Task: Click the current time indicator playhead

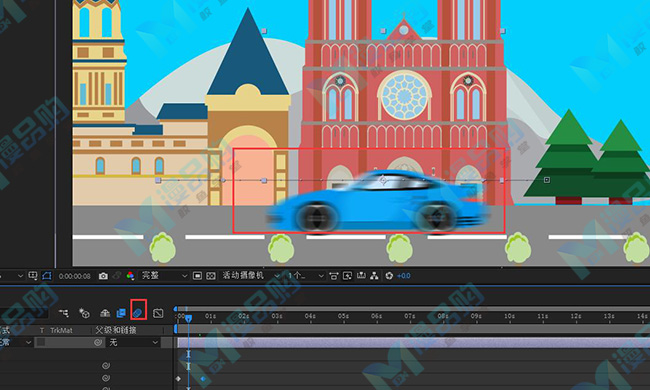Action: pyautogui.click(x=189, y=318)
